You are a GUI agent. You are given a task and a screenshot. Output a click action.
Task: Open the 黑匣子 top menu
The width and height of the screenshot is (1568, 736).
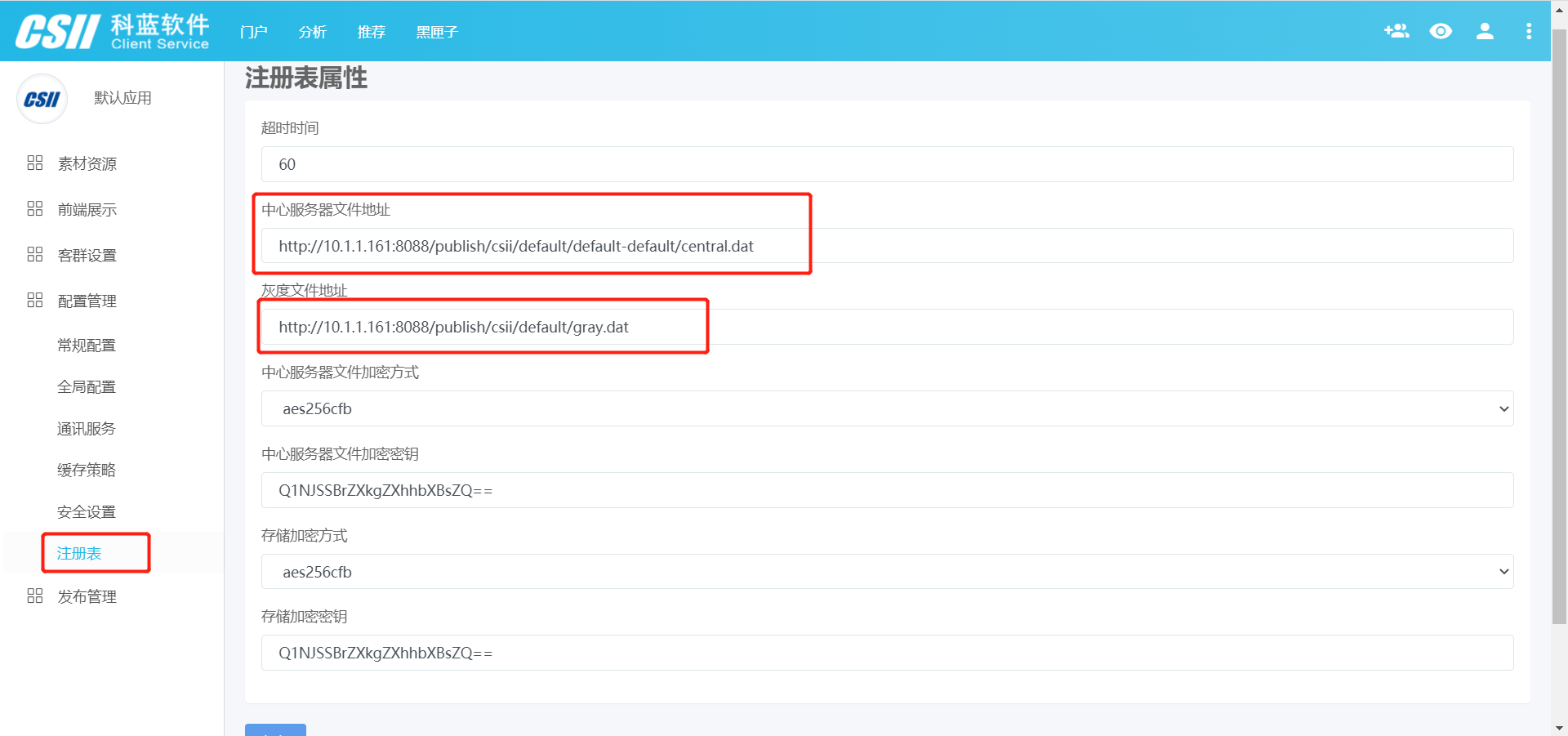point(437,32)
